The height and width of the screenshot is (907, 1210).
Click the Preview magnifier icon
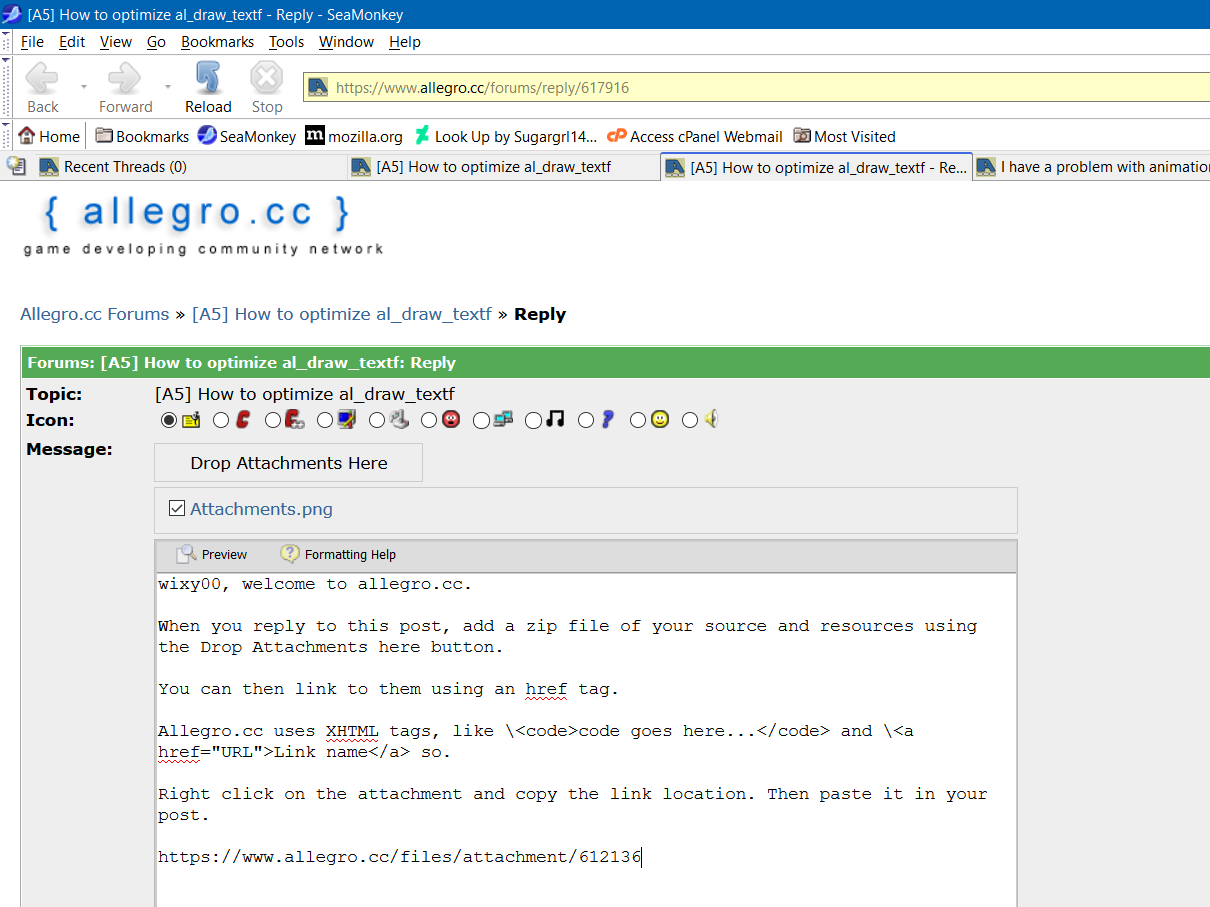[x=187, y=554]
